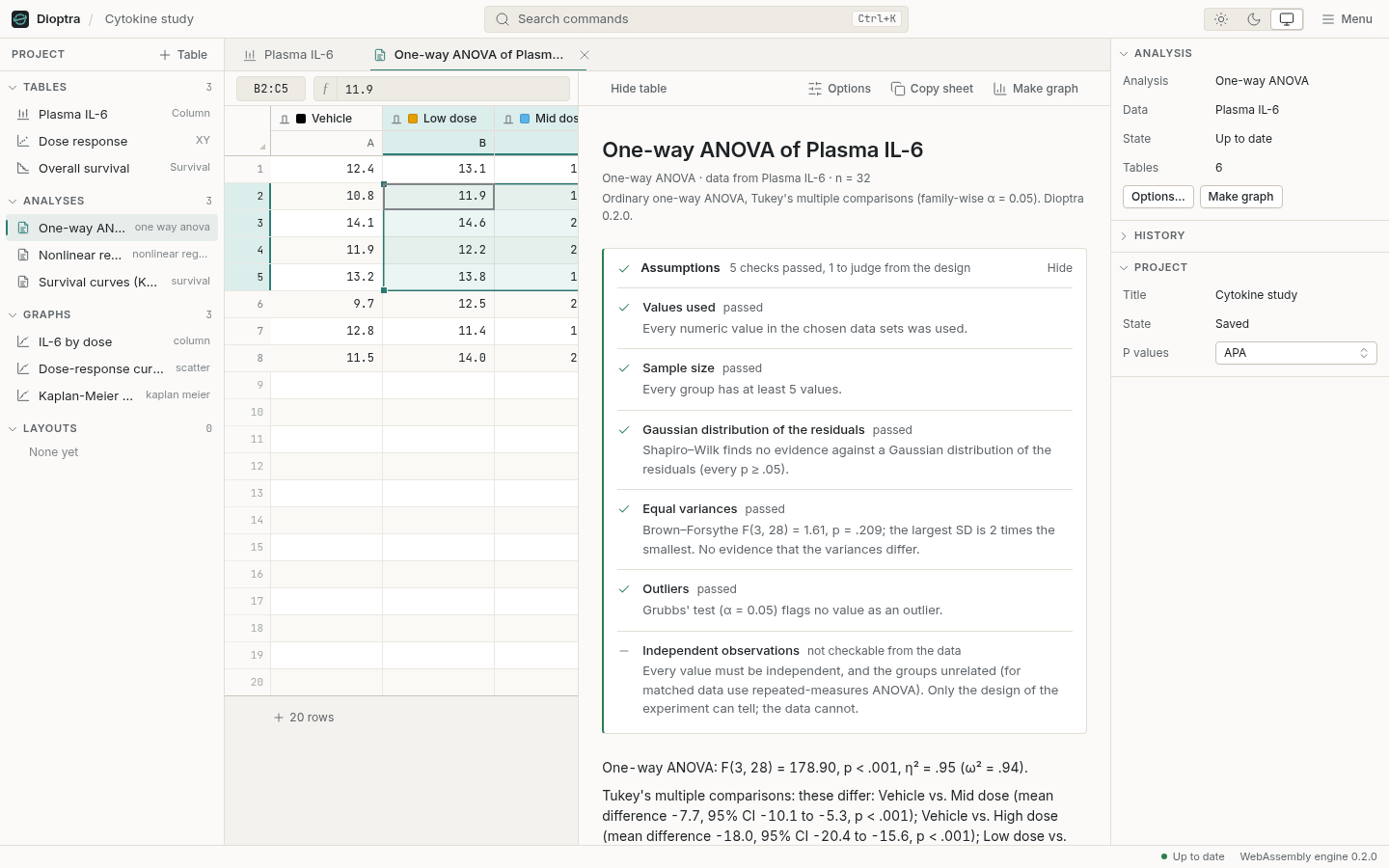Viewport: 1389px width, 868px height.
Task: Click Kaplan-Meier graph icon
Action: tap(23, 395)
